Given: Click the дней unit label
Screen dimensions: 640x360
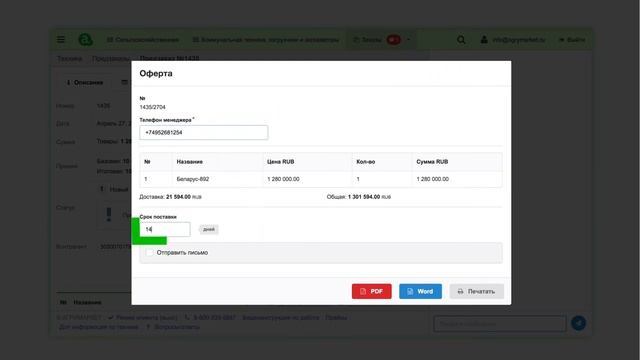Looking at the screenshot, I should (x=209, y=229).
